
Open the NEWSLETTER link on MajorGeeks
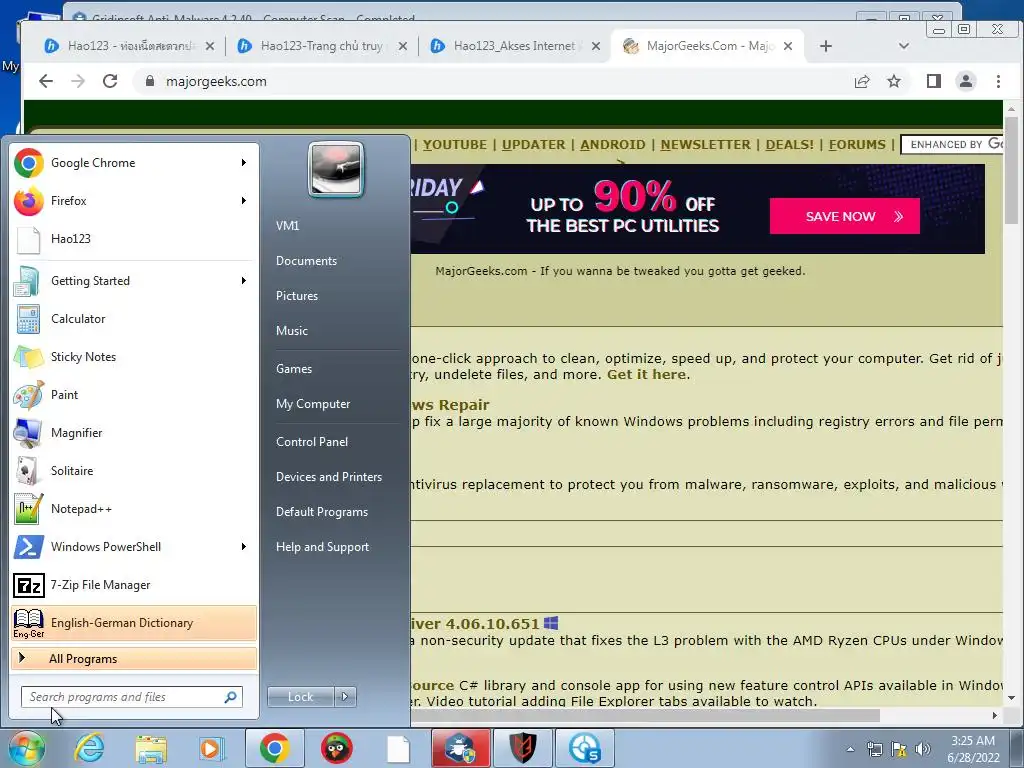[705, 144]
